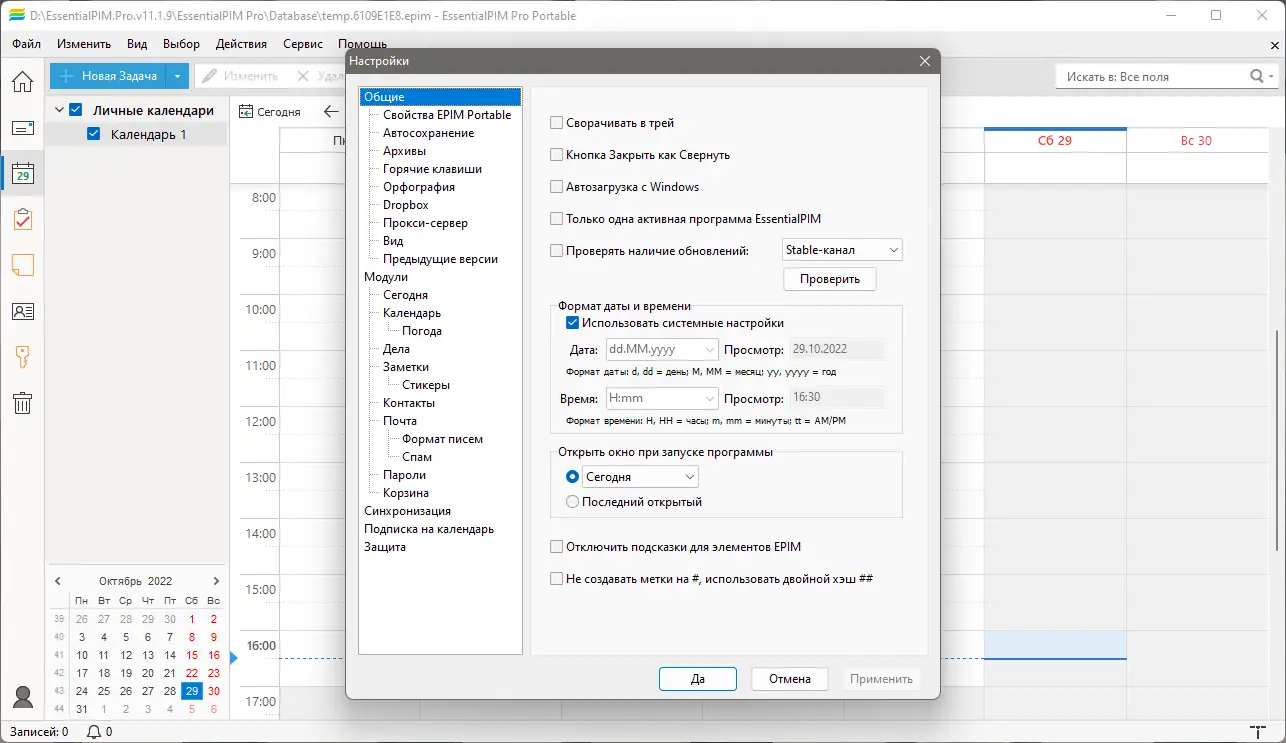Enable Проверять наличие обновлений
This screenshot has height=743, width=1286.
(x=557, y=251)
